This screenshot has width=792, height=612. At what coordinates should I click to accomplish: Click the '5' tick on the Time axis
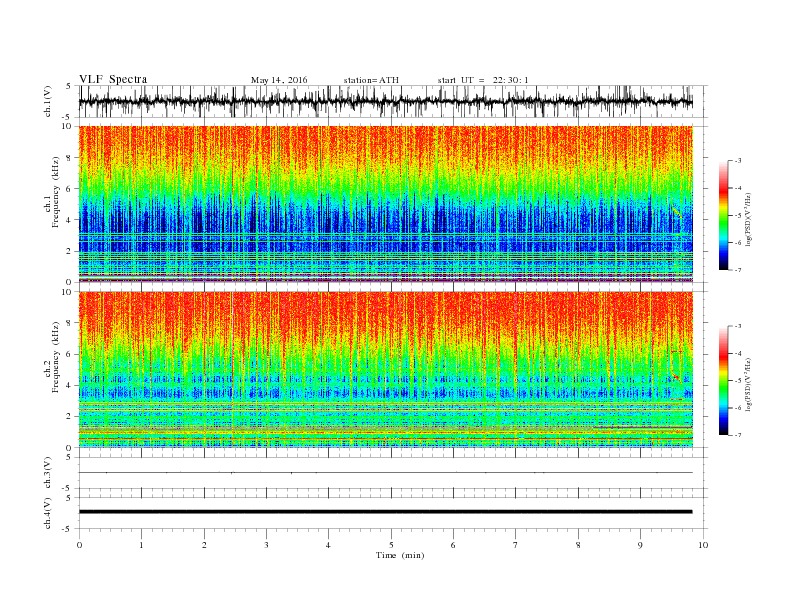point(391,545)
